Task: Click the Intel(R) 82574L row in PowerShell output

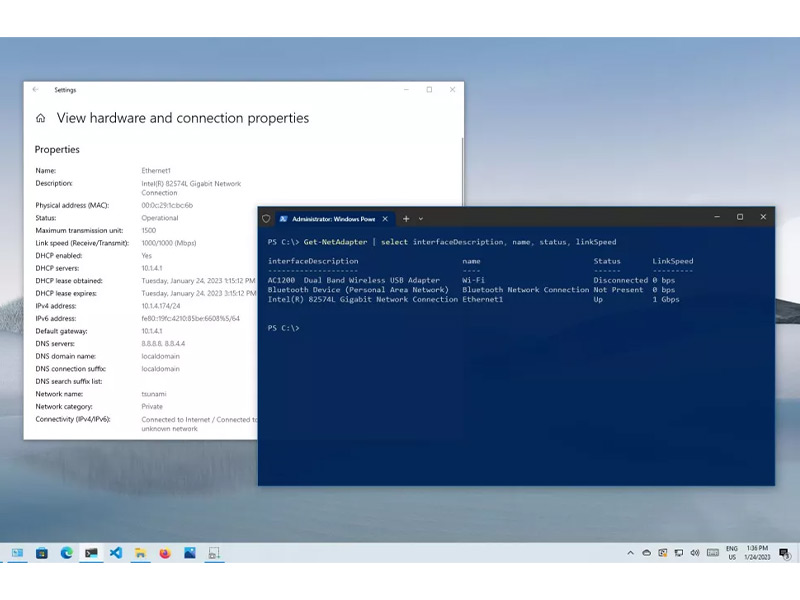Action: coord(473,299)
